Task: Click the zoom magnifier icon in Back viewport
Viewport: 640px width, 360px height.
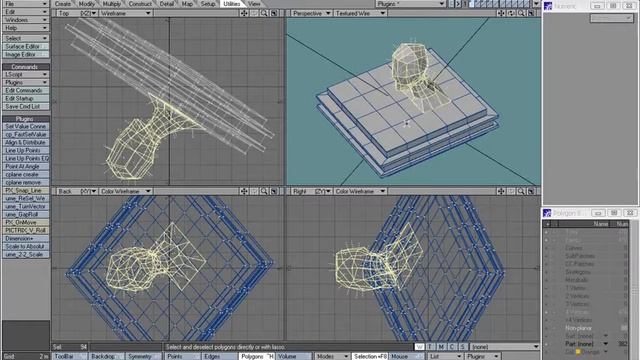Action: 264,191
